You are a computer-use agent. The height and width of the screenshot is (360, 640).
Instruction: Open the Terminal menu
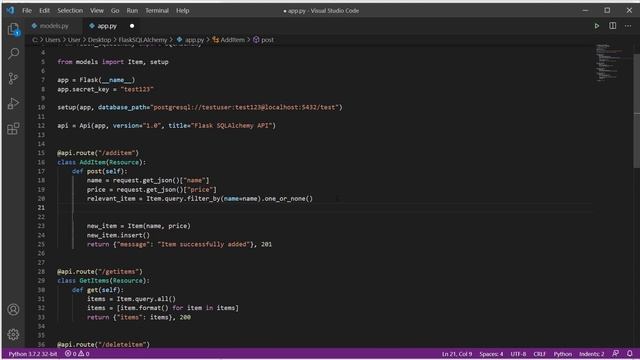click(157, 11)
